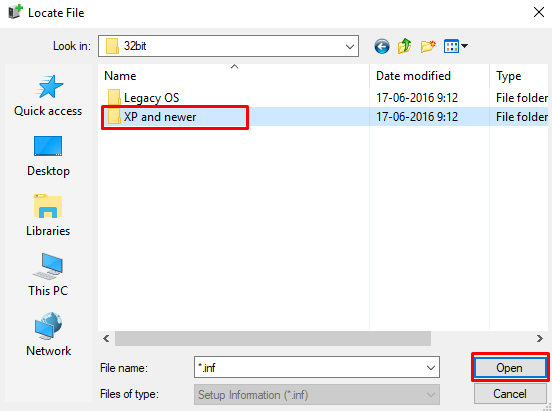
Task: Select This PC in places bar
Action: 48,275
